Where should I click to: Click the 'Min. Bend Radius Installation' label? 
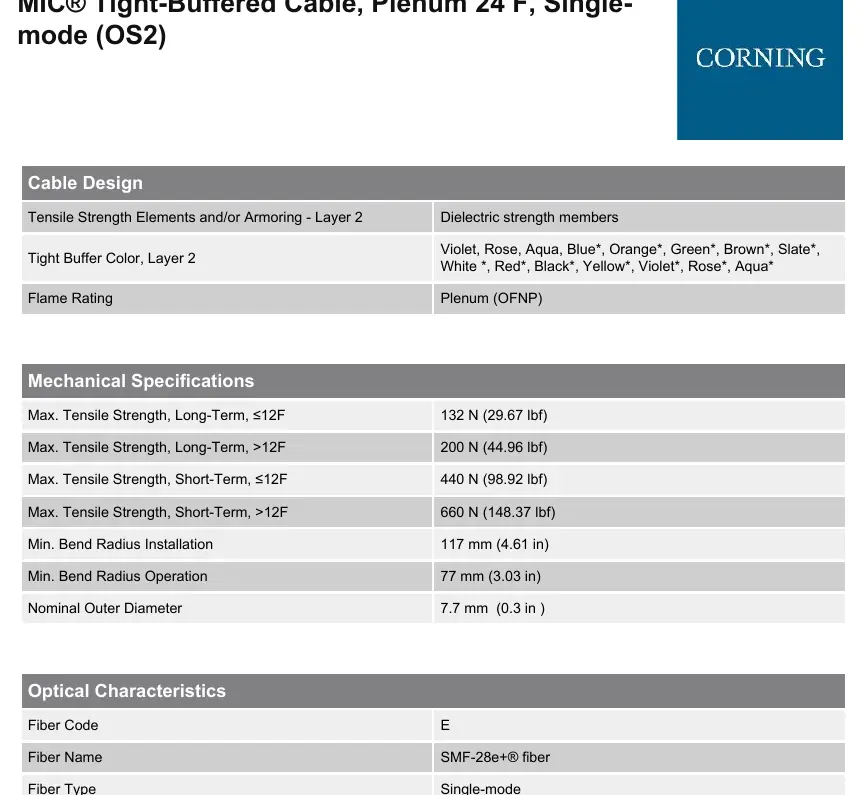click(x=121, y=544)
